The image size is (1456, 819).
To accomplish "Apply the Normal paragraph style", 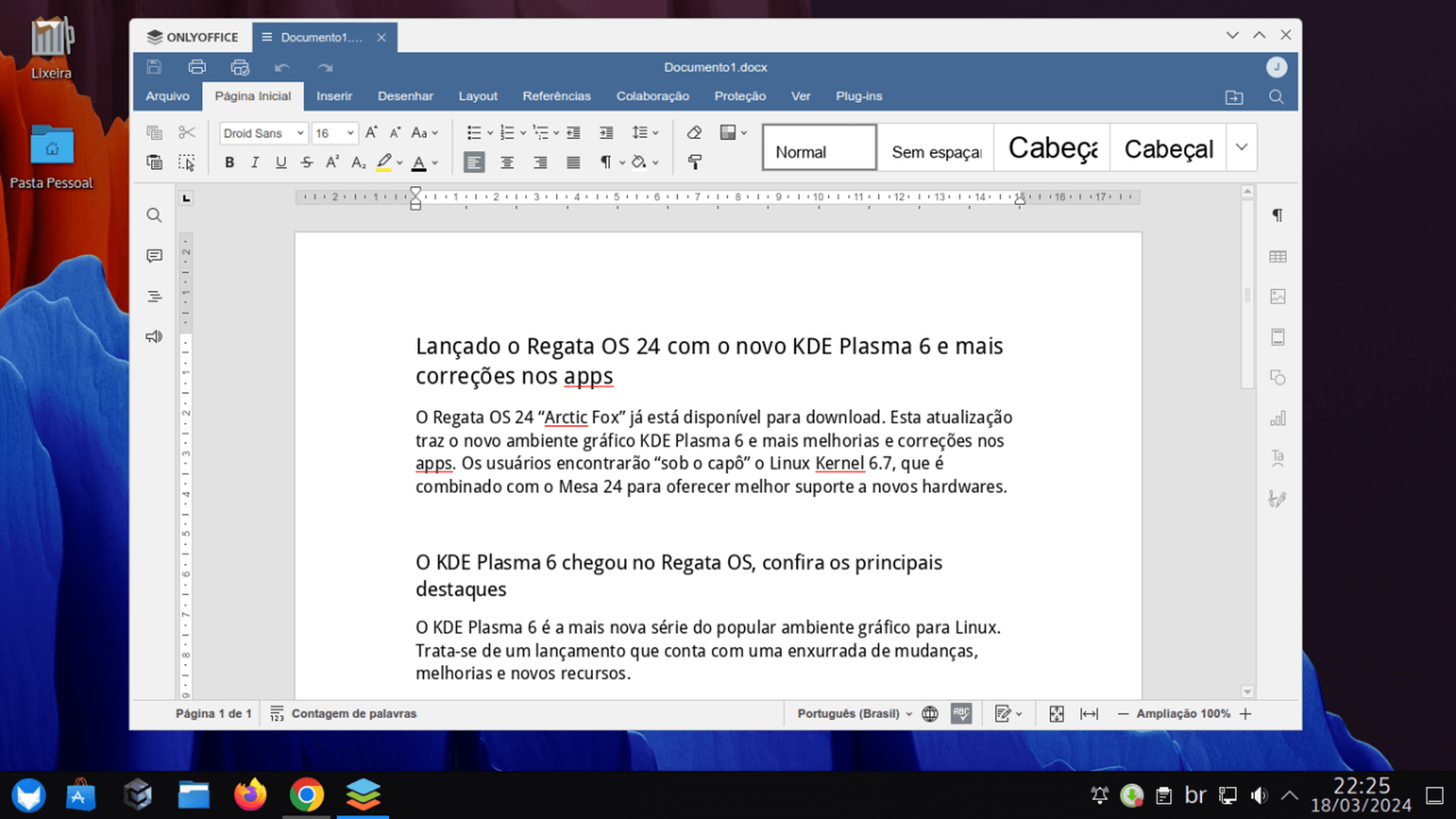I will (x=818, y=147).
